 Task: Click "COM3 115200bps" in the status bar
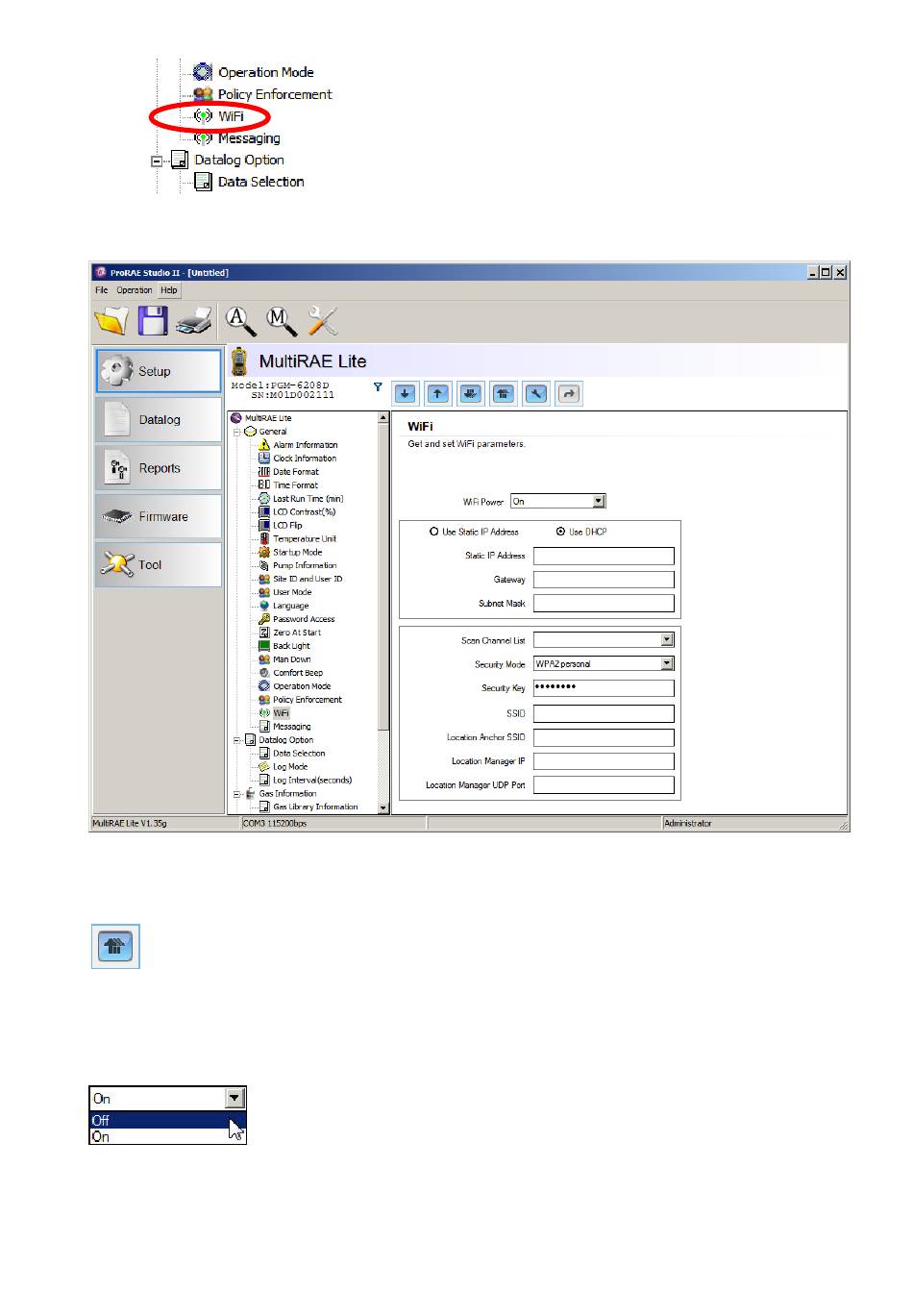[275, 824]
